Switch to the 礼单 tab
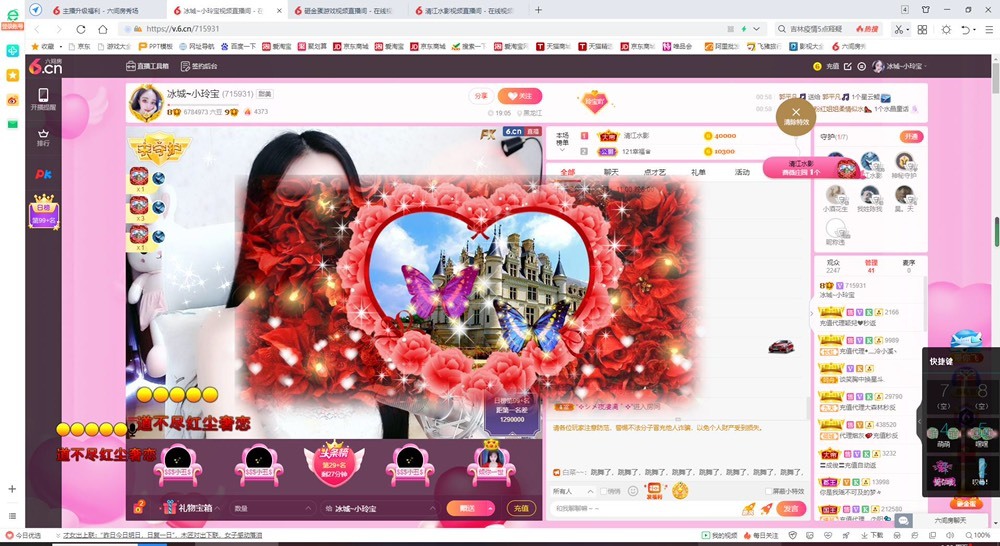The image size is (1000, 546). point(698,172)
